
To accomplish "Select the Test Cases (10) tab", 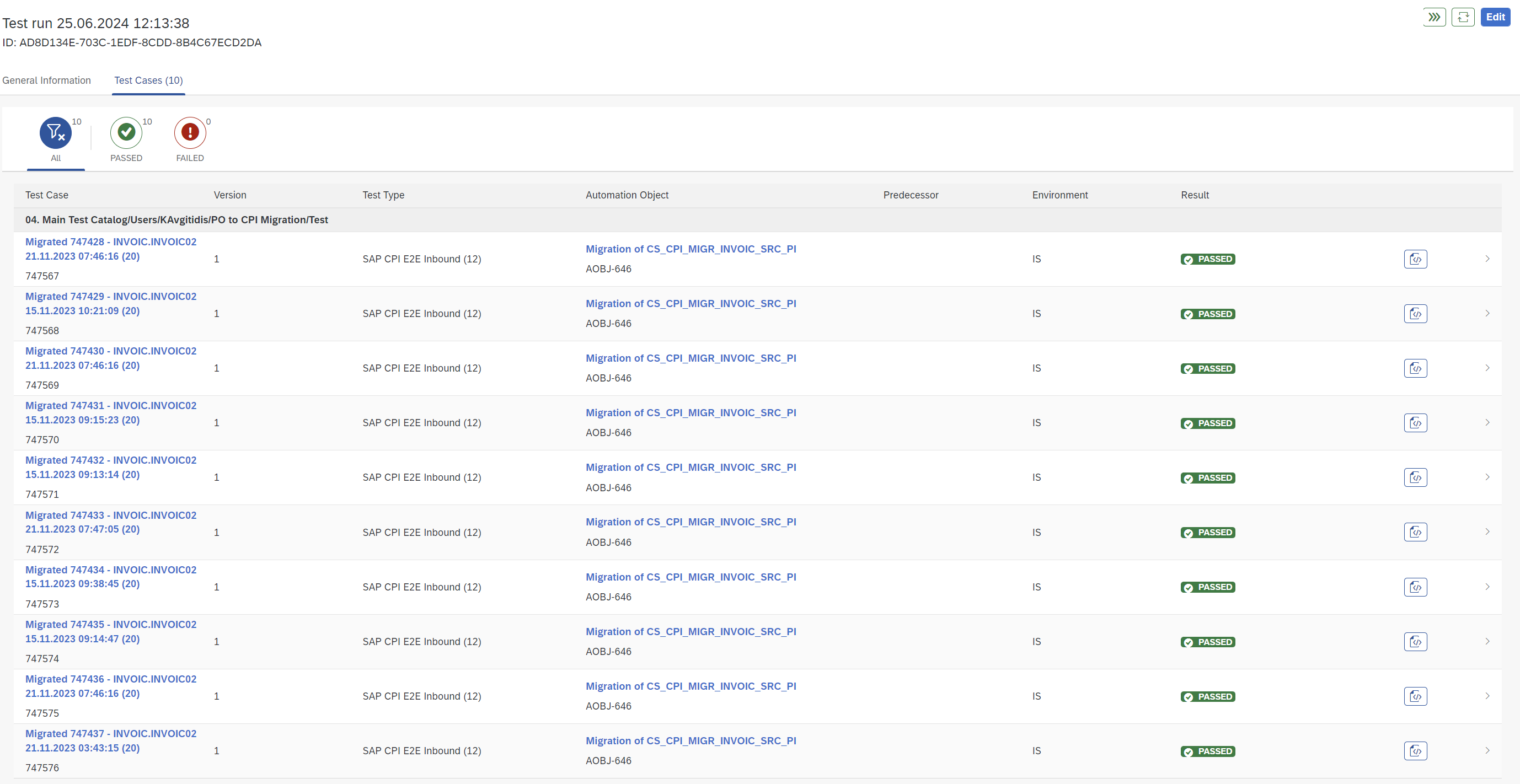I will tap(149, 80).
